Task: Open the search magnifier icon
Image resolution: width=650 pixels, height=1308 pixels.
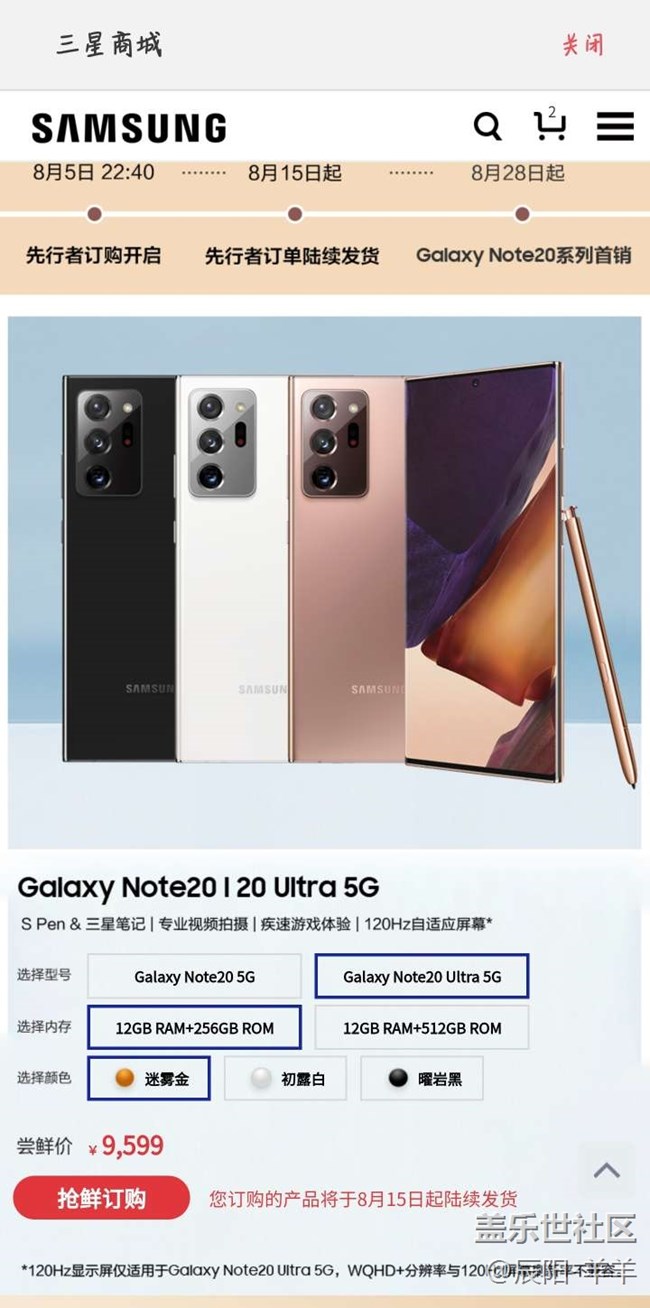Action: tap(487, 127)
